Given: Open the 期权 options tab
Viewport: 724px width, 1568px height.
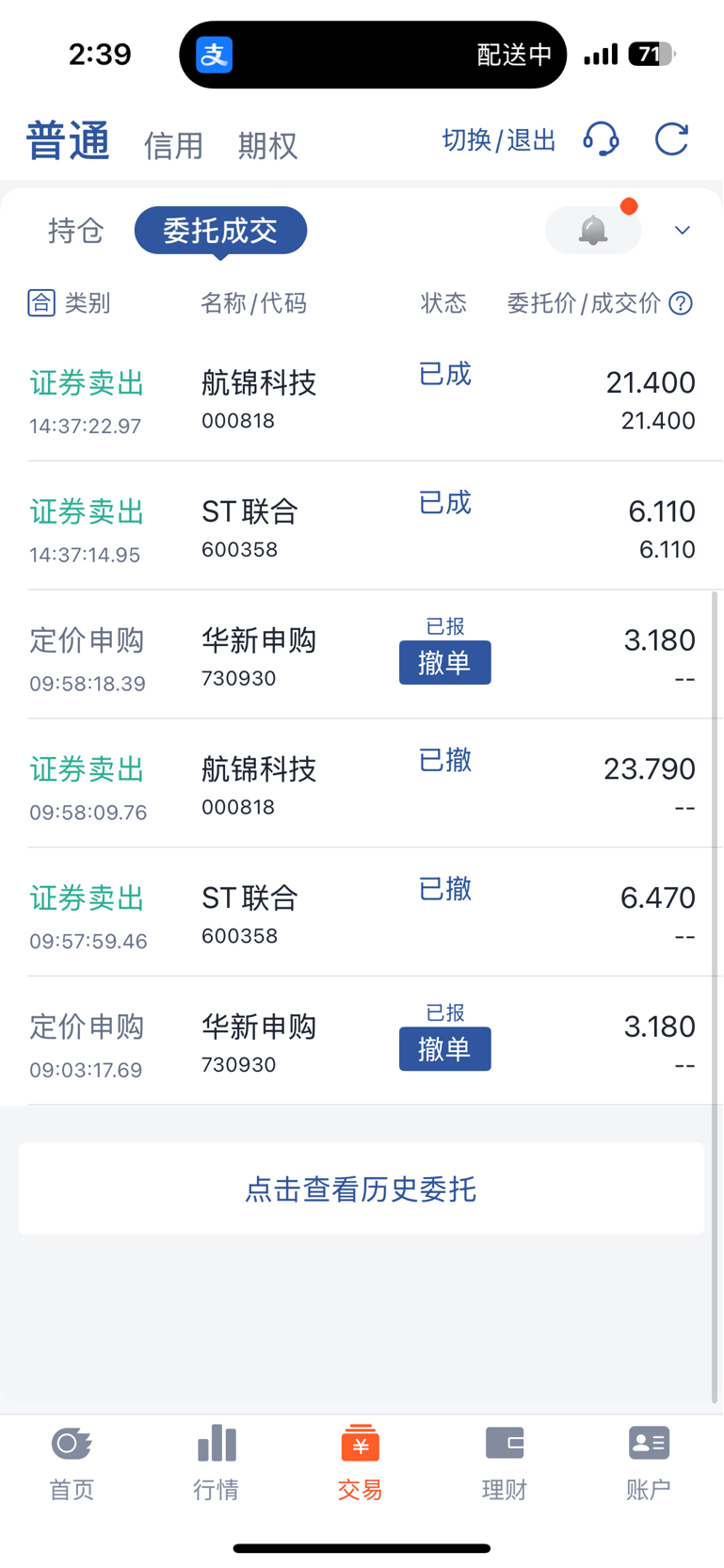Looking at the screenshot, I should click(267, 146).
